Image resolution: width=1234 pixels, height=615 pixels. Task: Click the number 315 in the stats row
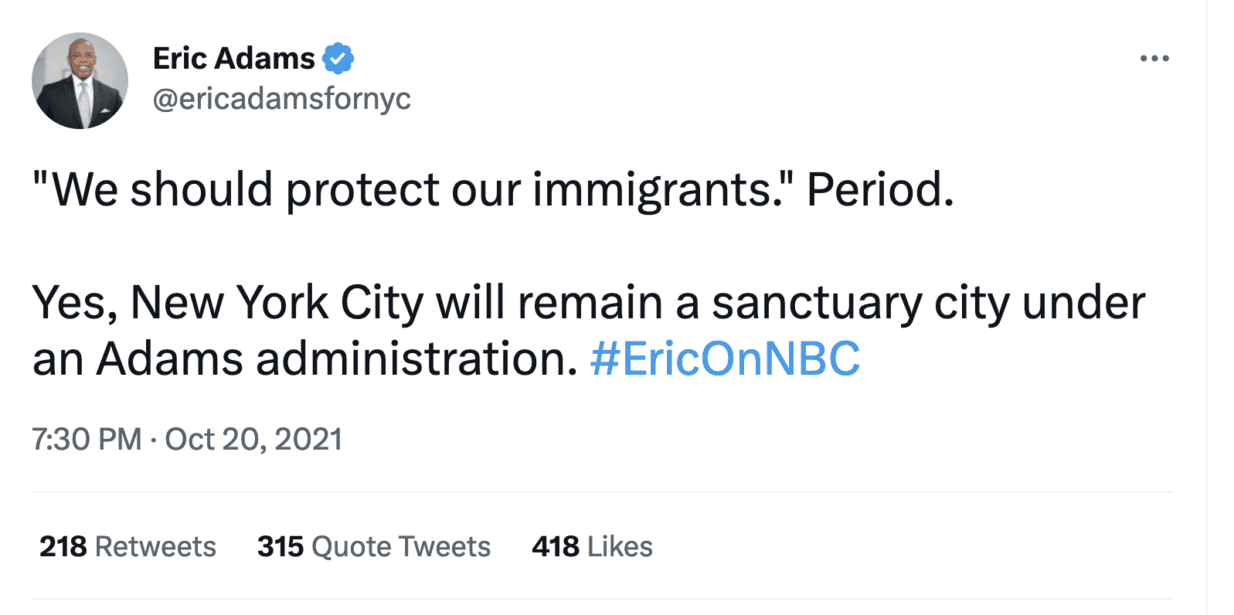pos(280,547)
